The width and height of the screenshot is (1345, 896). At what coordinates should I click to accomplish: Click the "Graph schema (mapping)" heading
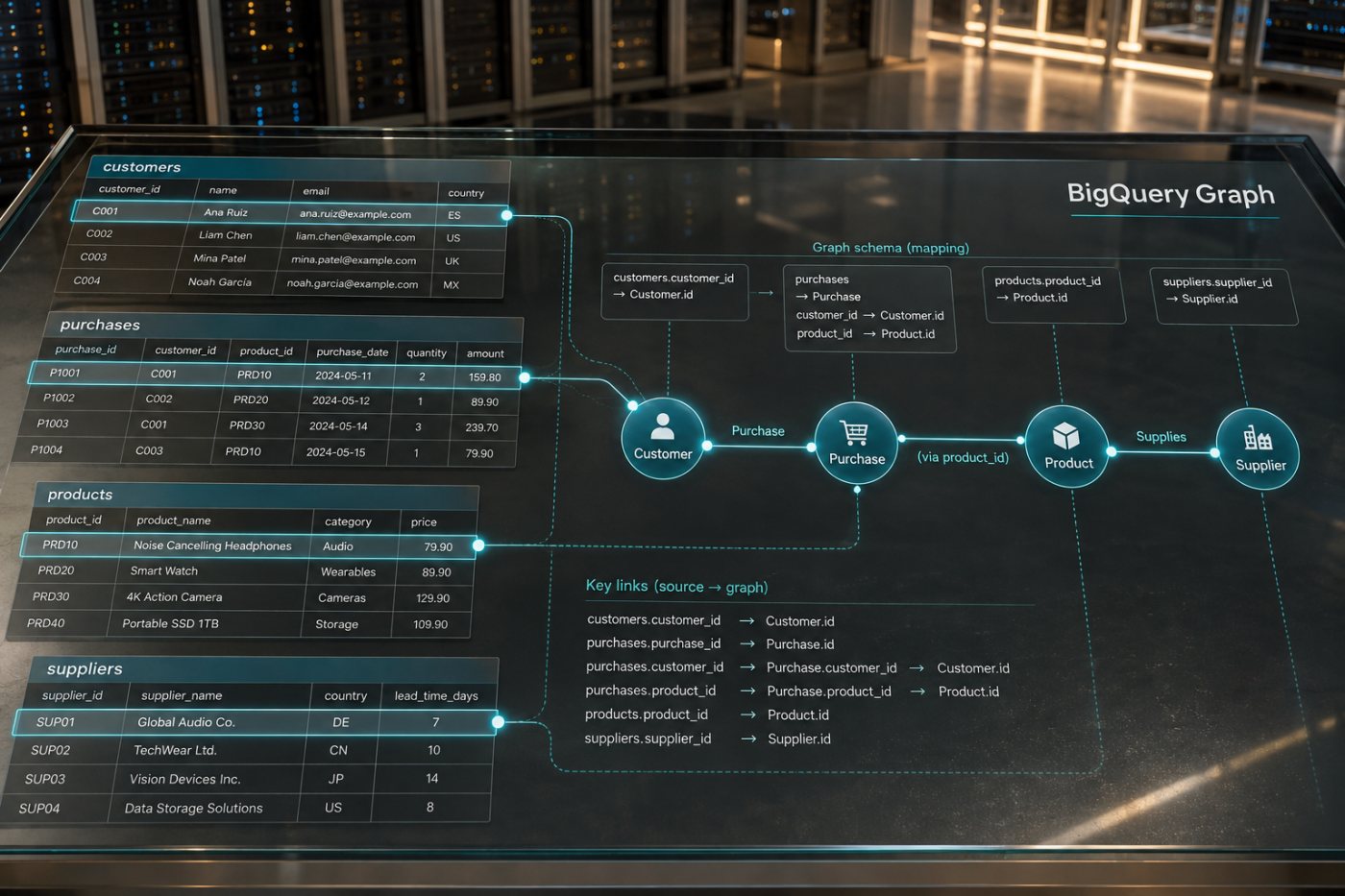point(891,248)
